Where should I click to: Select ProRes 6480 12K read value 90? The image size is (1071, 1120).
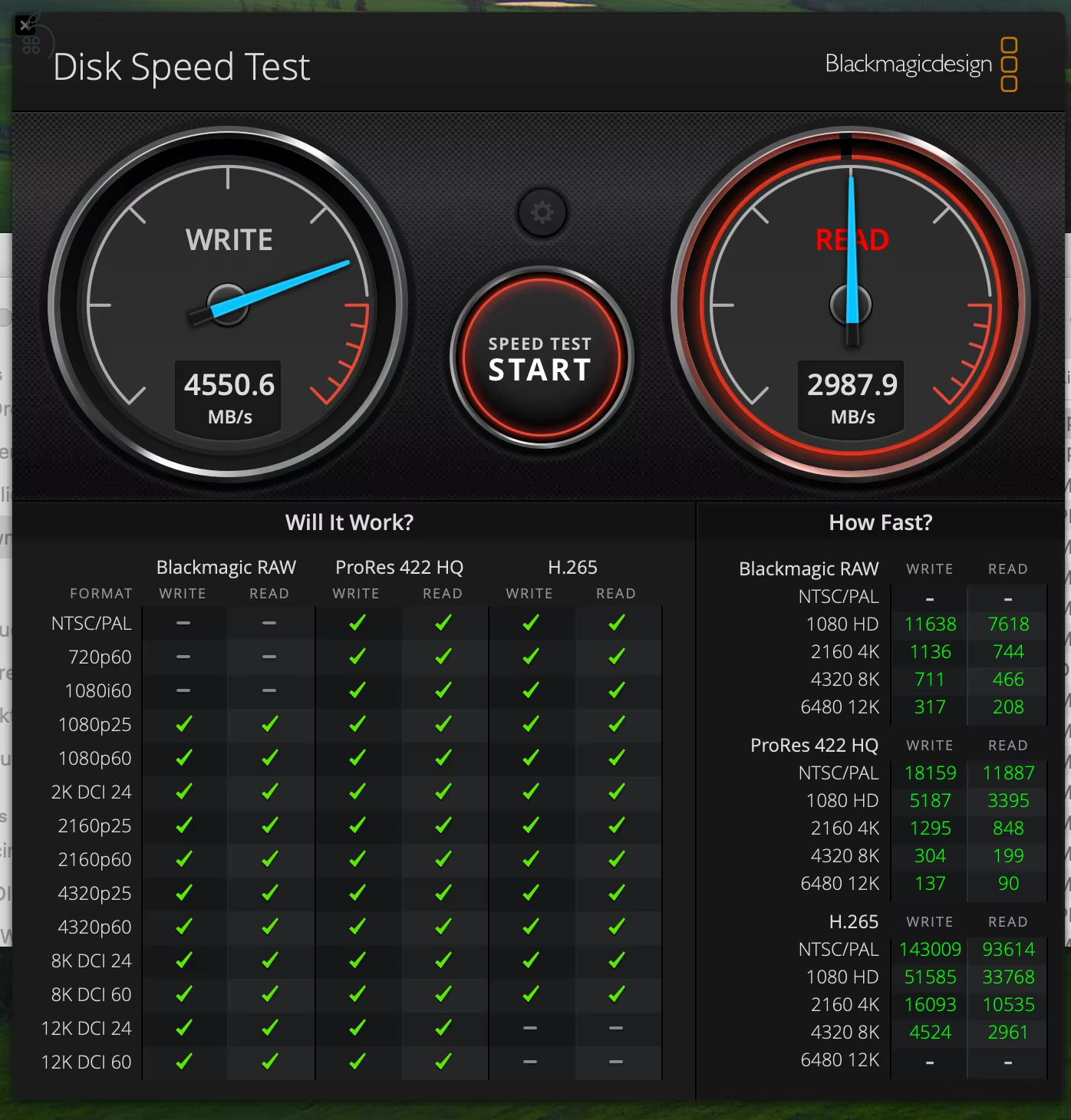click(1008, 884)
